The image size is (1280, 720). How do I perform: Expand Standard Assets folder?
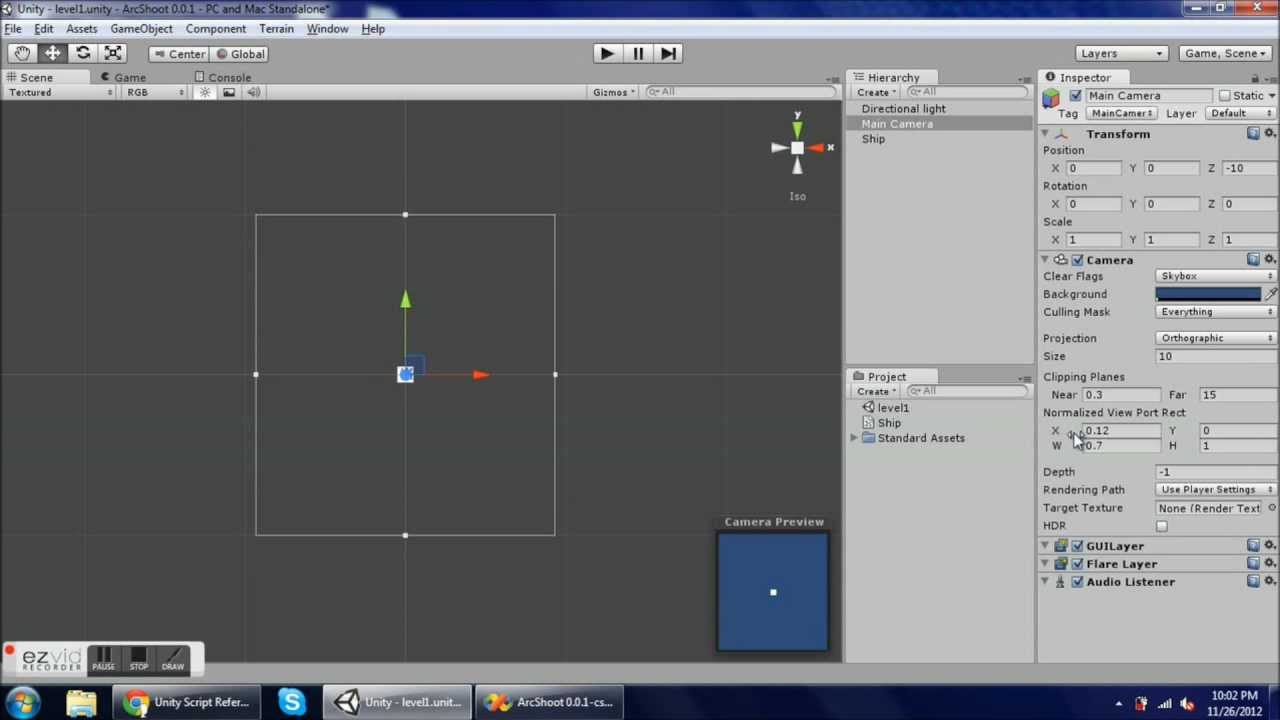[854, 438]
